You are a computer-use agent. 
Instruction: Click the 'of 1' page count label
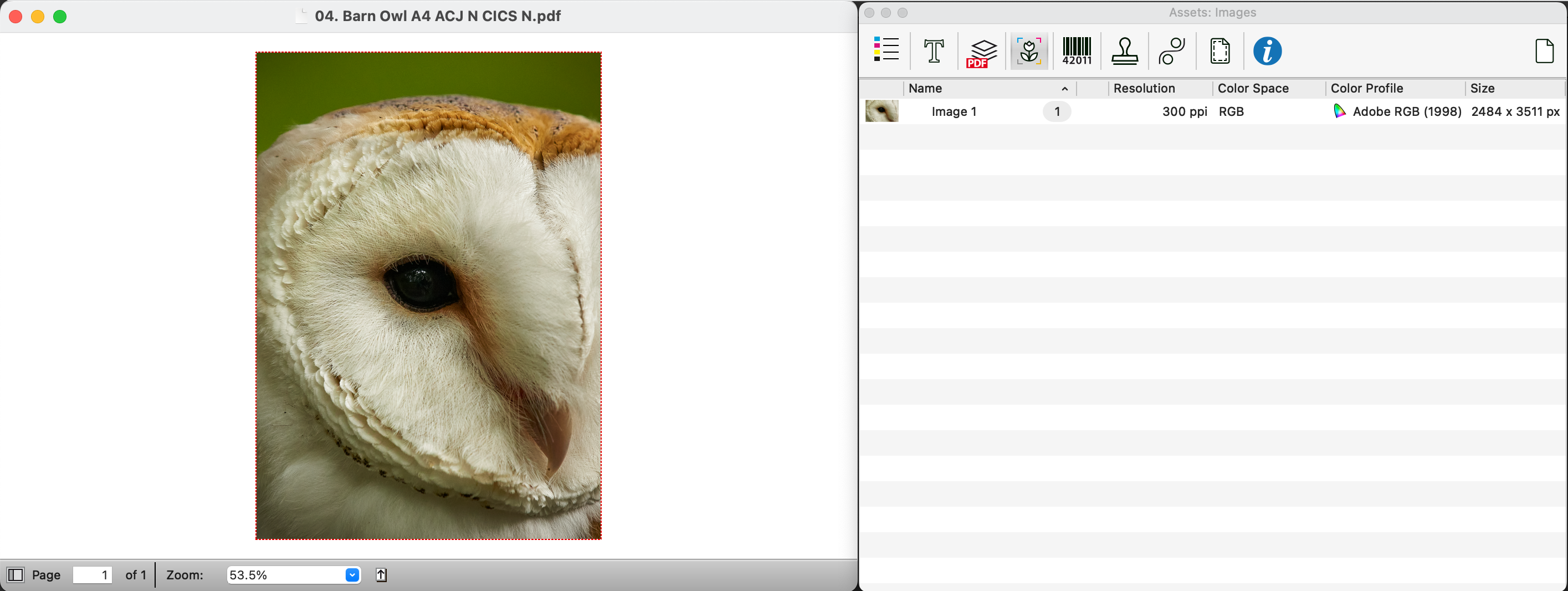[x=136, y=574]
